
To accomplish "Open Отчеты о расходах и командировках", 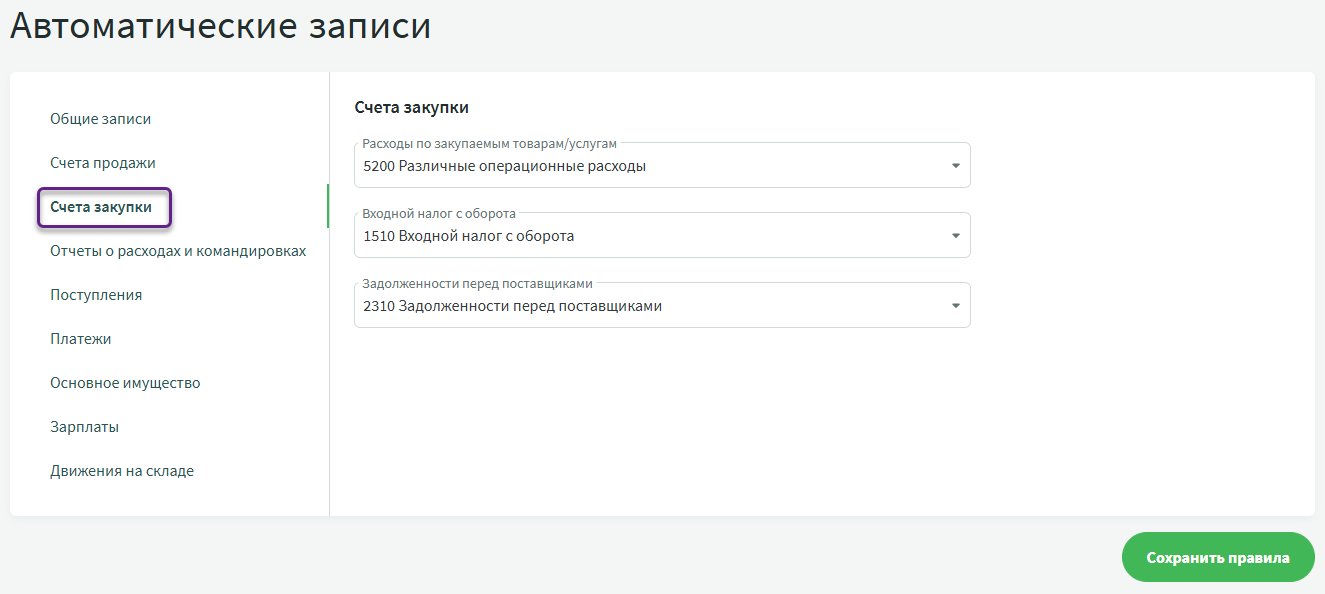I will [178, 251].
